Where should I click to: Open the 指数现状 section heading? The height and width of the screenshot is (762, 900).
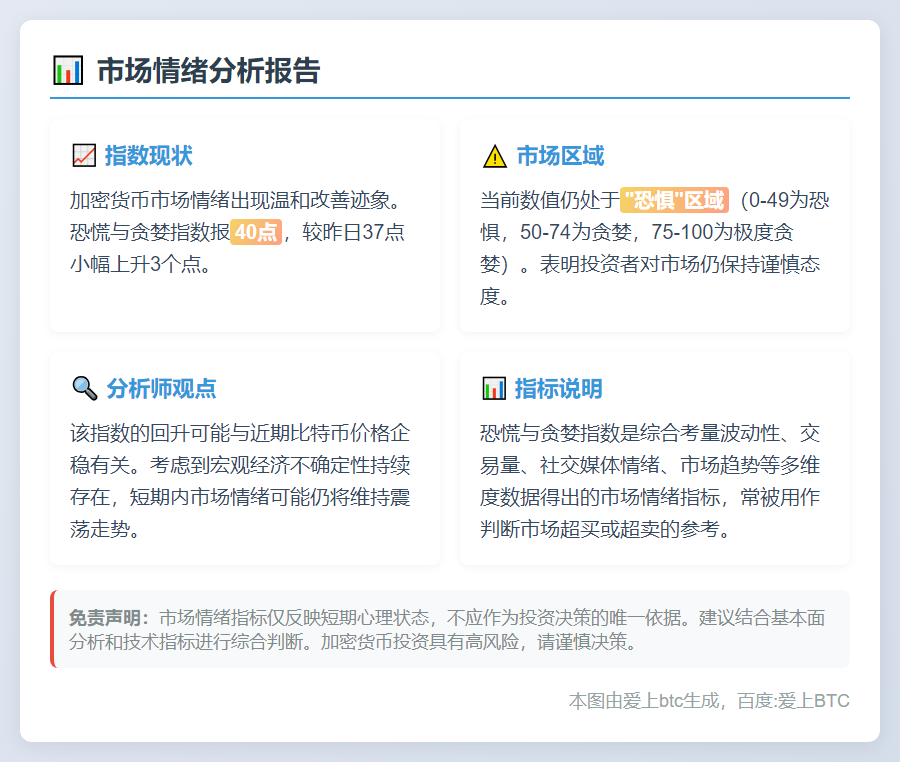148,156
